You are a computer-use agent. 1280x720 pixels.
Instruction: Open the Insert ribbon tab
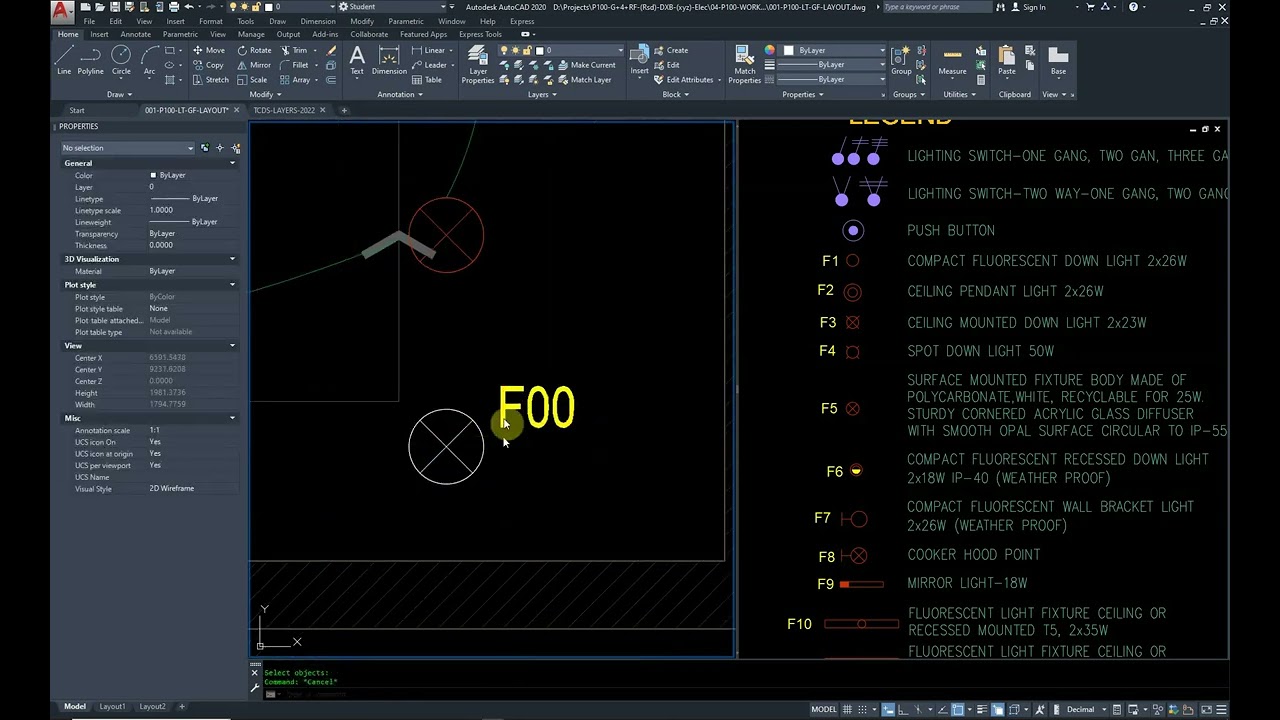point(99,34)
